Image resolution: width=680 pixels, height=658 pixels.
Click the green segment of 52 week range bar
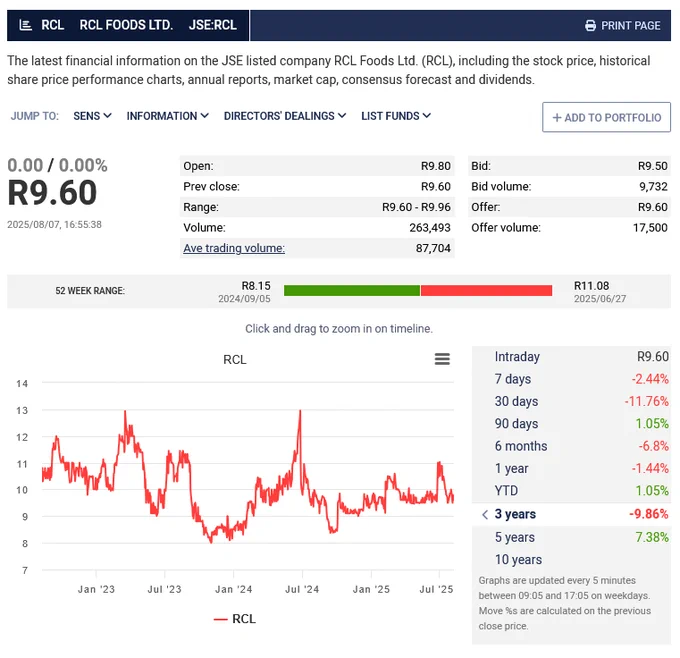click(352, 290)
